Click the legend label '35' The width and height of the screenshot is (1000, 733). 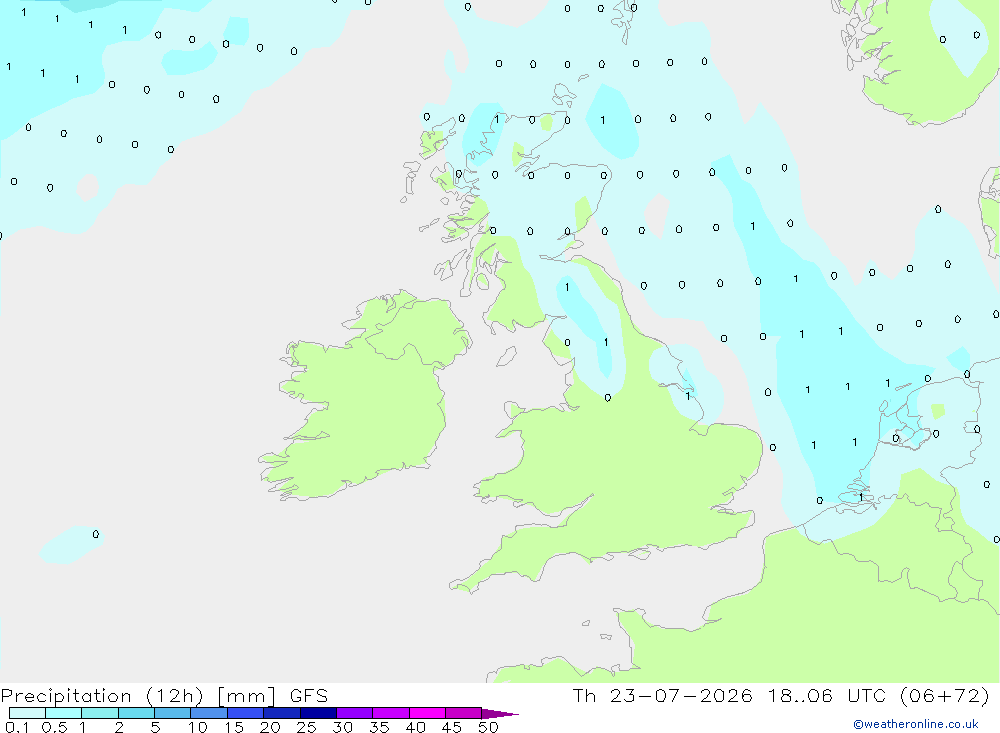coord(379,727)
